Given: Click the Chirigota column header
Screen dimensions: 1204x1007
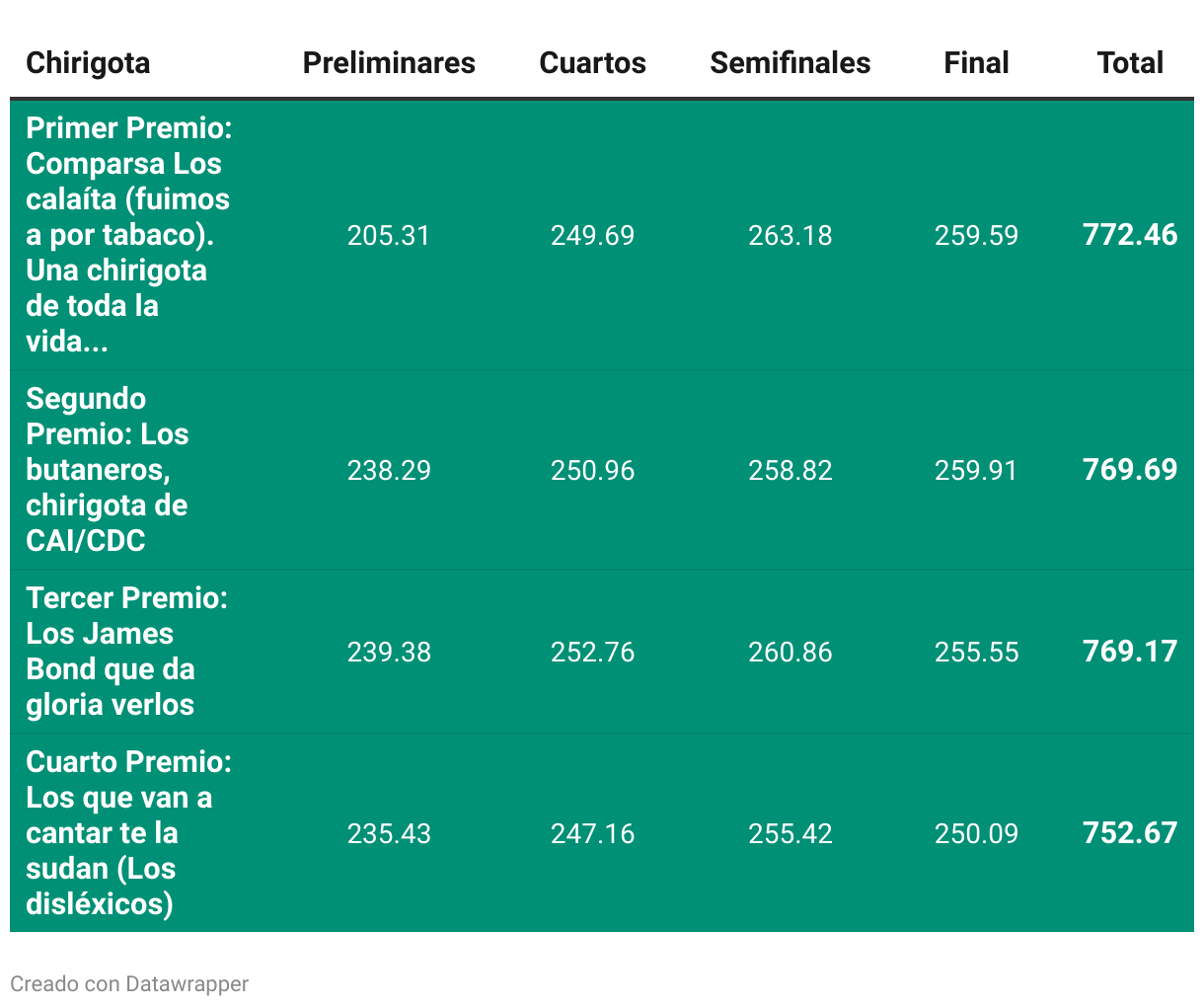Looking at the screenshot, I should pyautogui.click(x=88, y=63).
